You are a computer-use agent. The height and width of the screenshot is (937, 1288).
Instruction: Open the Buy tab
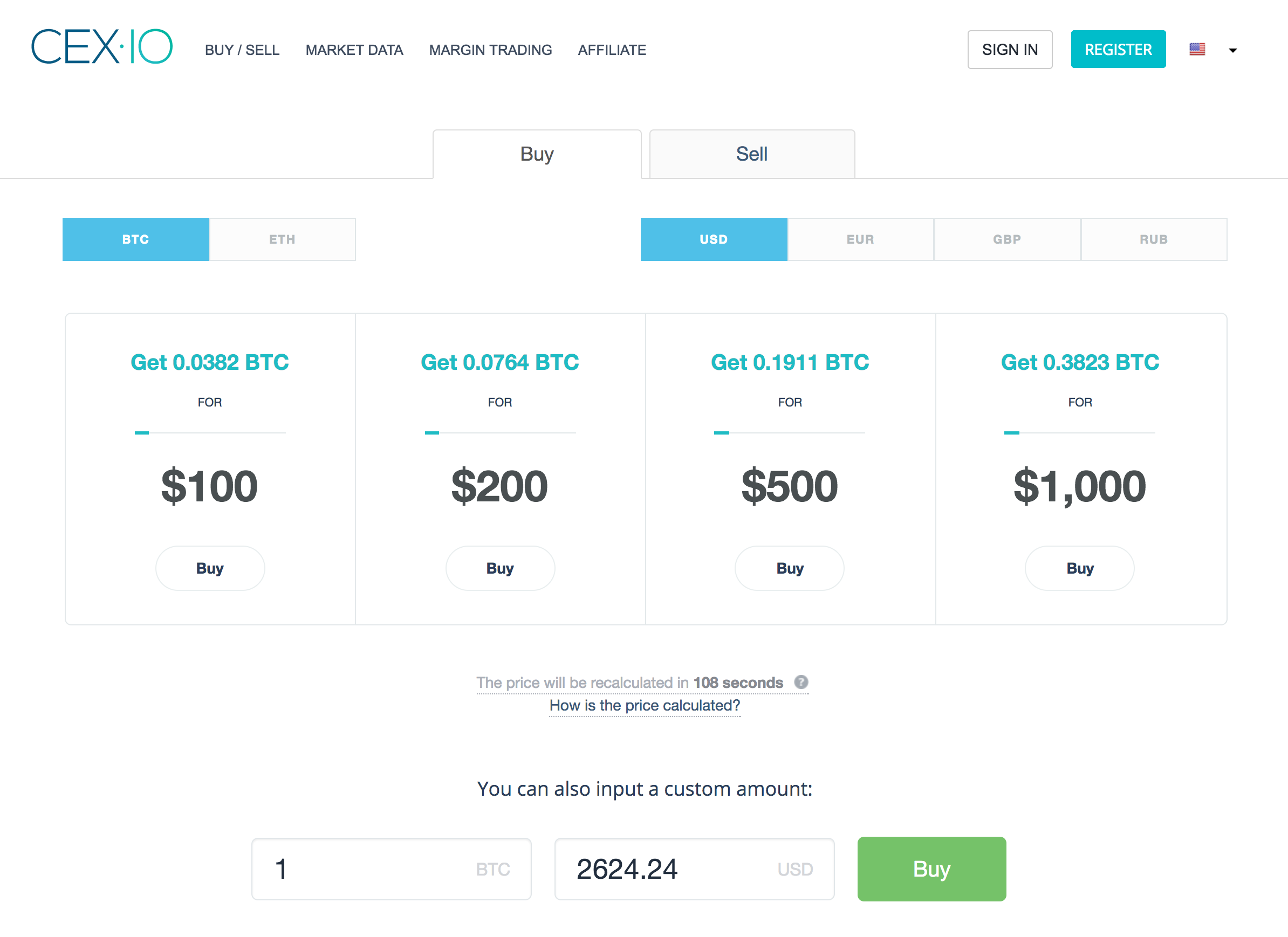tap(537, 154)
